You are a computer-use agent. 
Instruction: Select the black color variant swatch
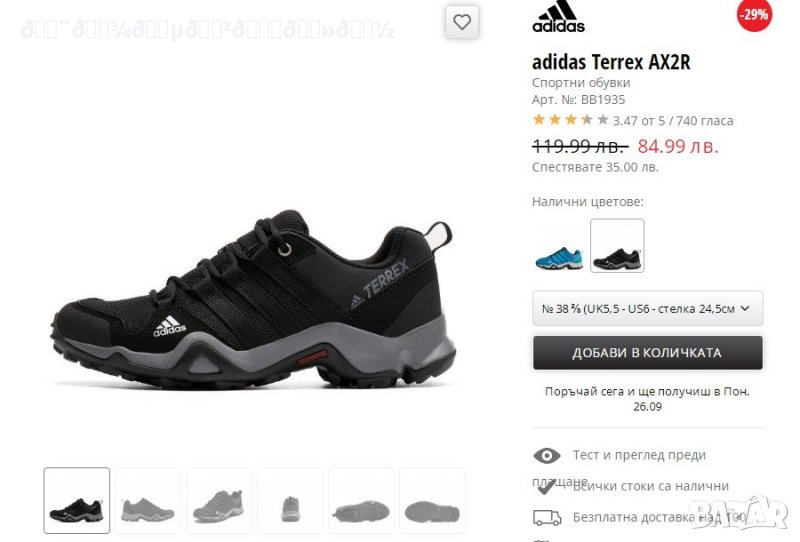(617, 245)
